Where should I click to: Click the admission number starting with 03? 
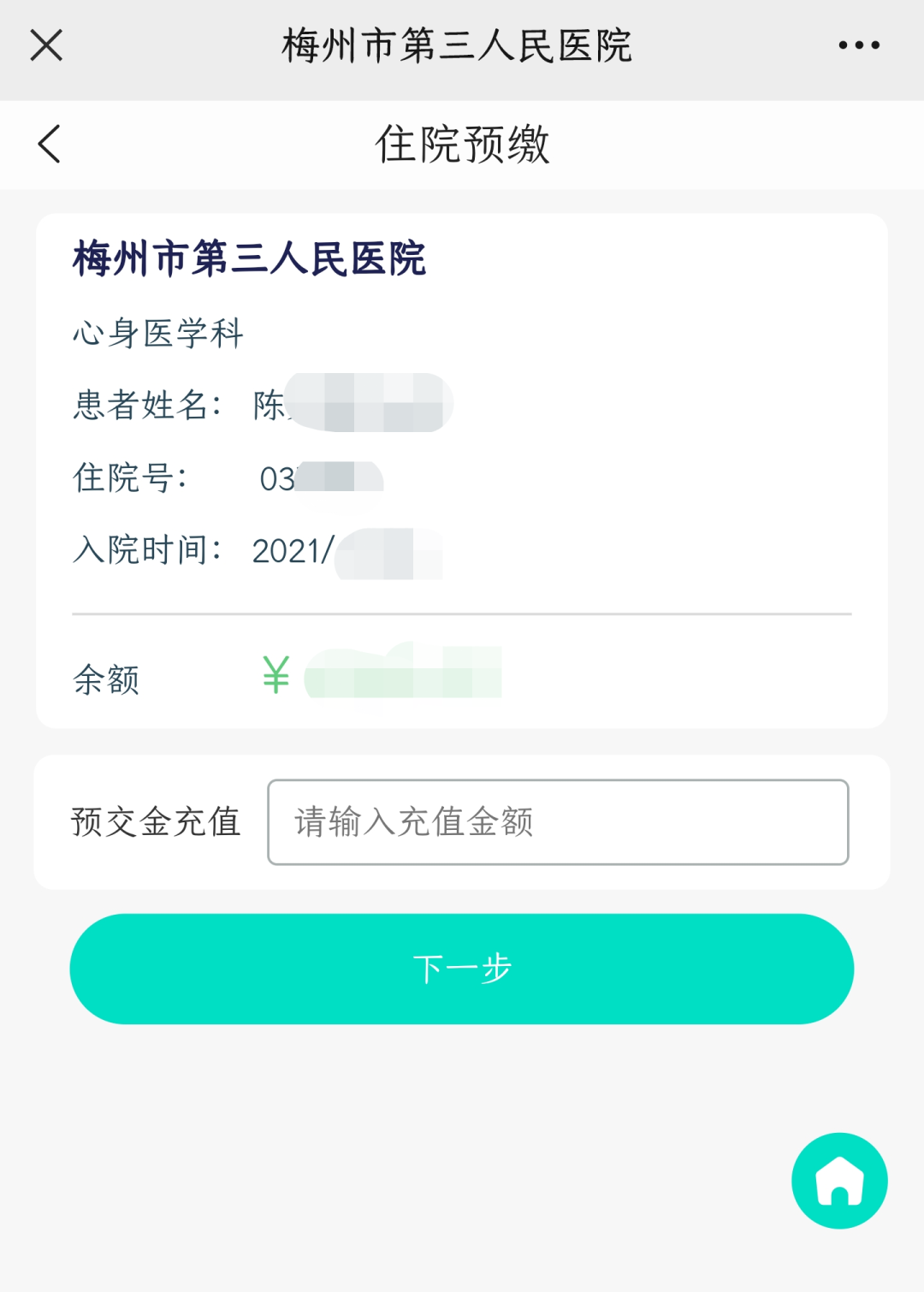click(x=321, y=477)
